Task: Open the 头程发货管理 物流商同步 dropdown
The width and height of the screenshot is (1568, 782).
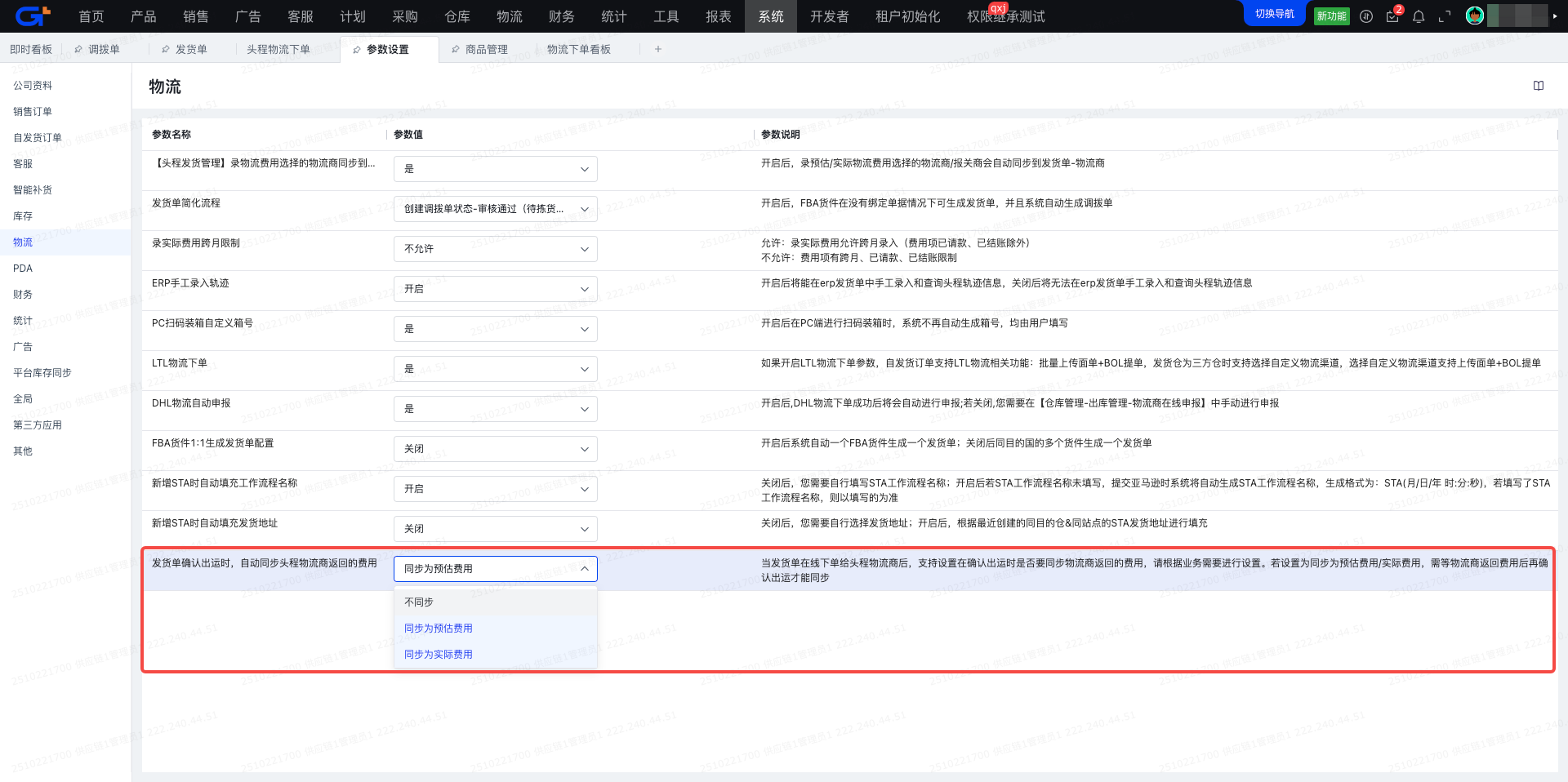Action: point(496,169)
